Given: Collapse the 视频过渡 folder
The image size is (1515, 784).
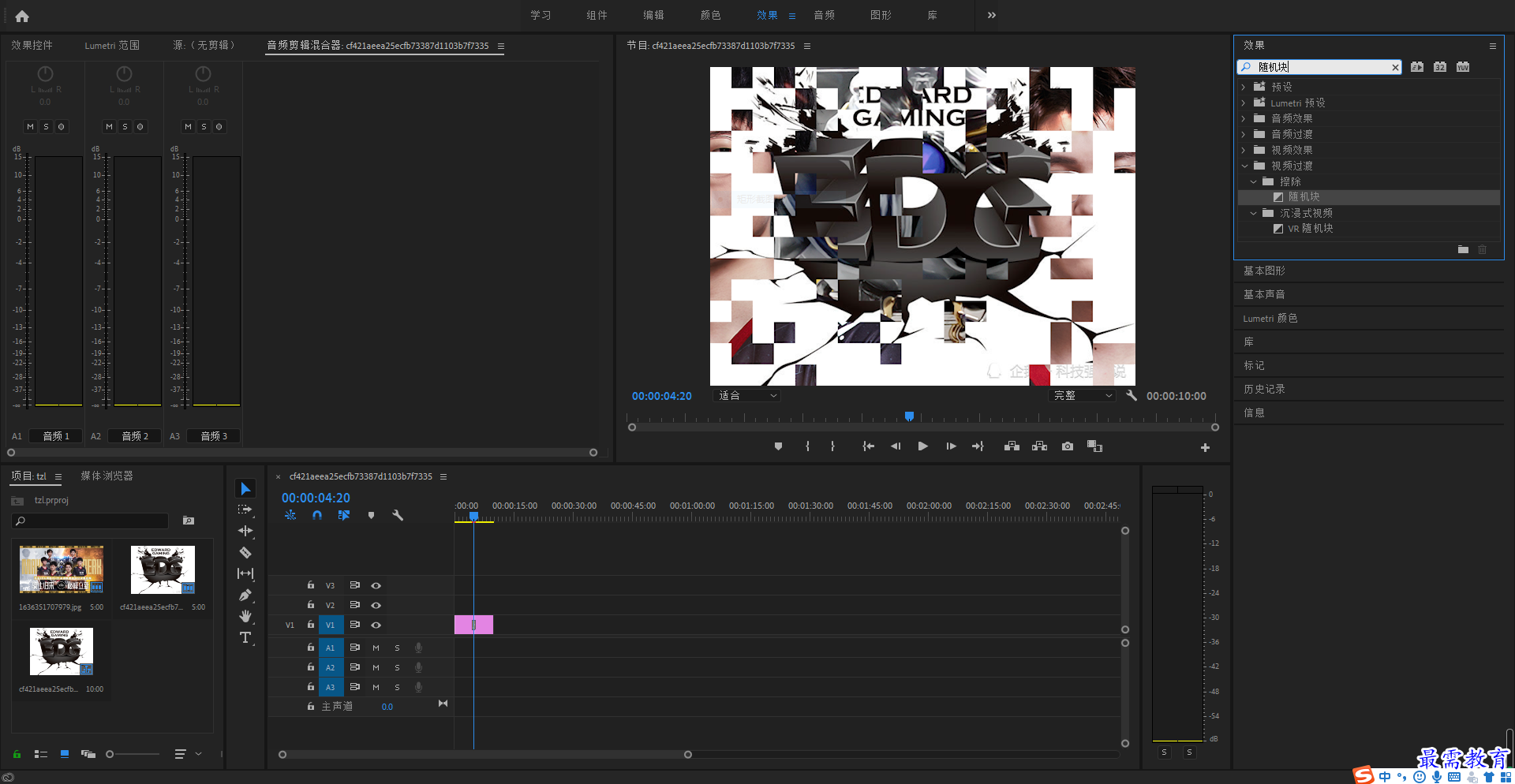Looking at the screenshot, I should (1244, 166).
